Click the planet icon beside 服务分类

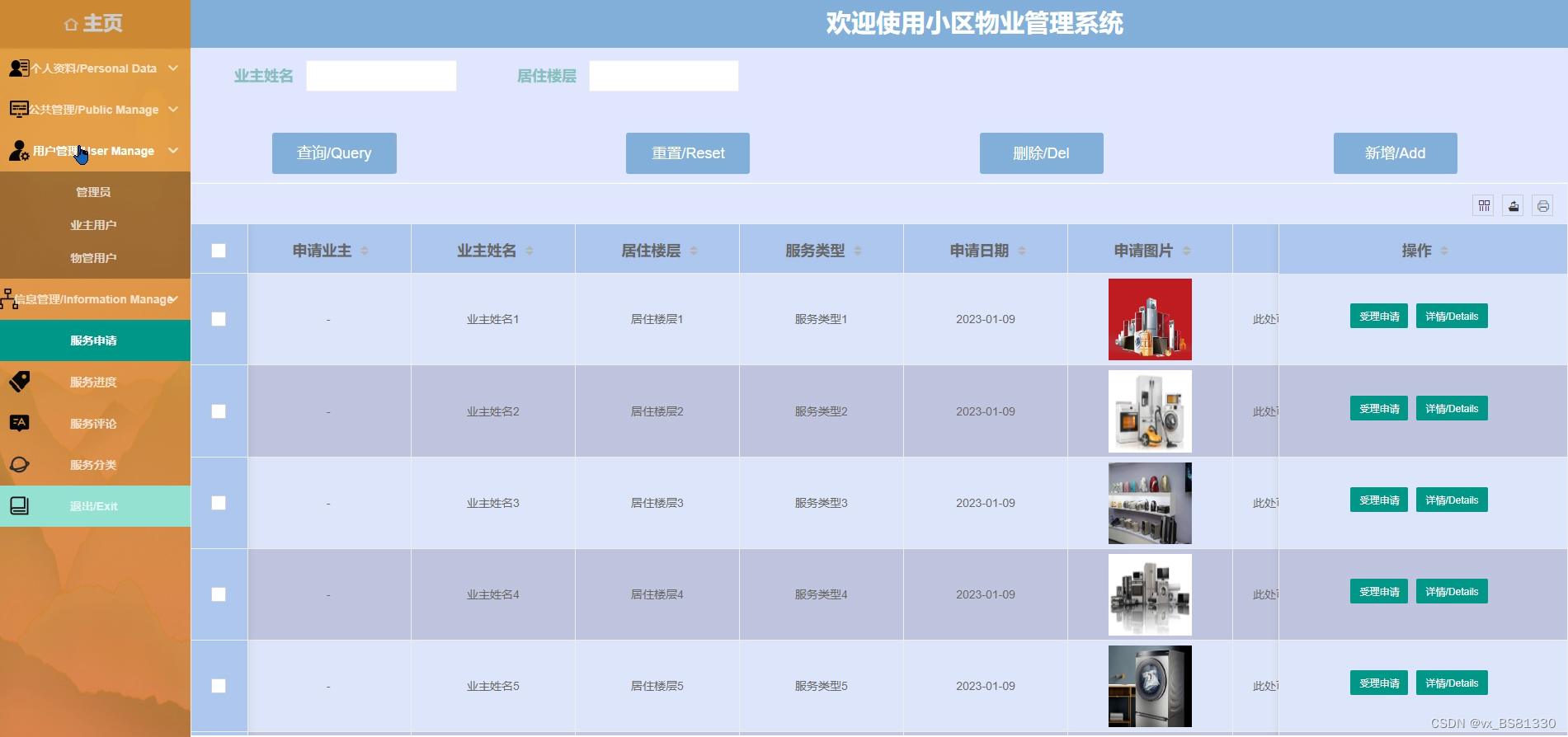(x=19, y=464)
